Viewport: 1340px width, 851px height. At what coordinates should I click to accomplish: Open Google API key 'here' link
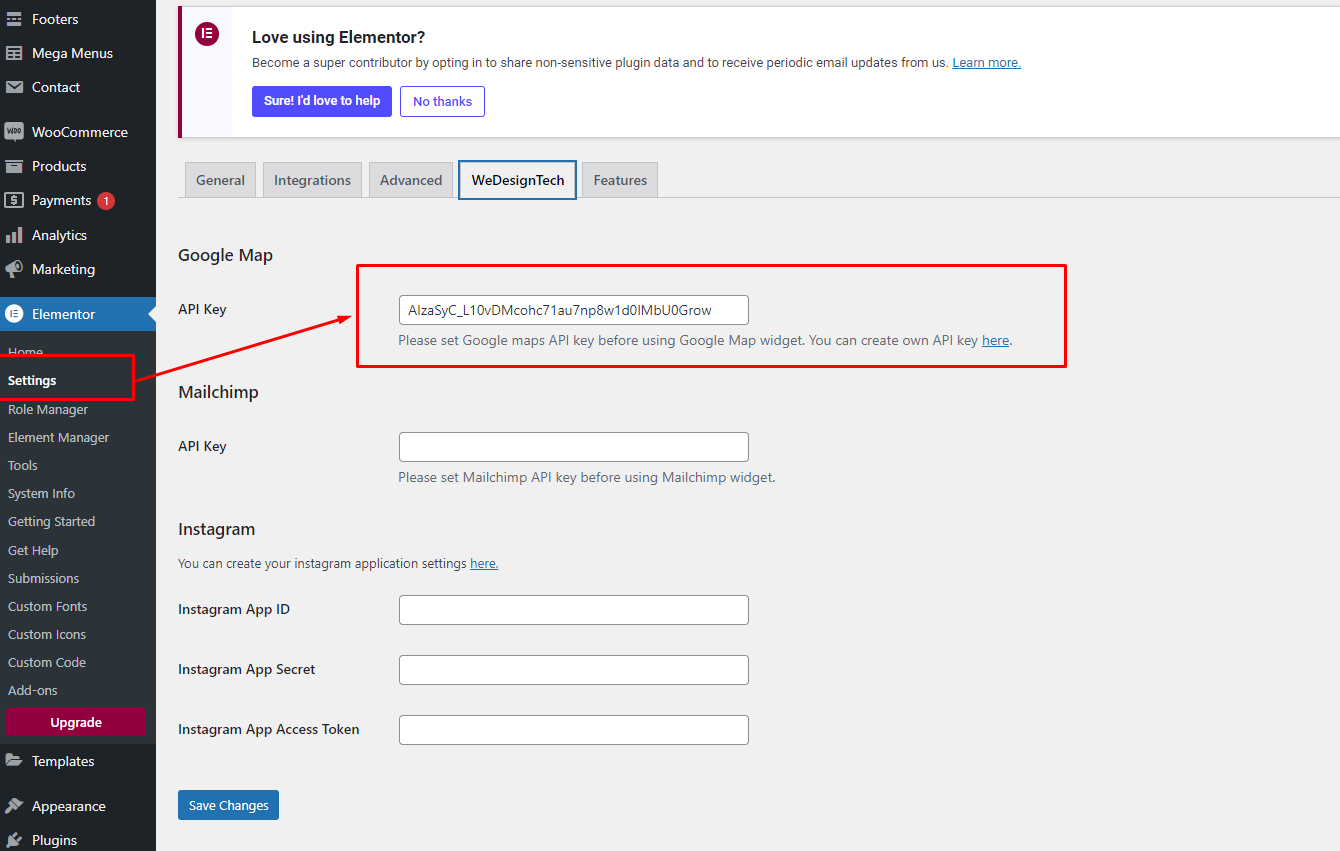pyautogui.click(x=995, y=340)
